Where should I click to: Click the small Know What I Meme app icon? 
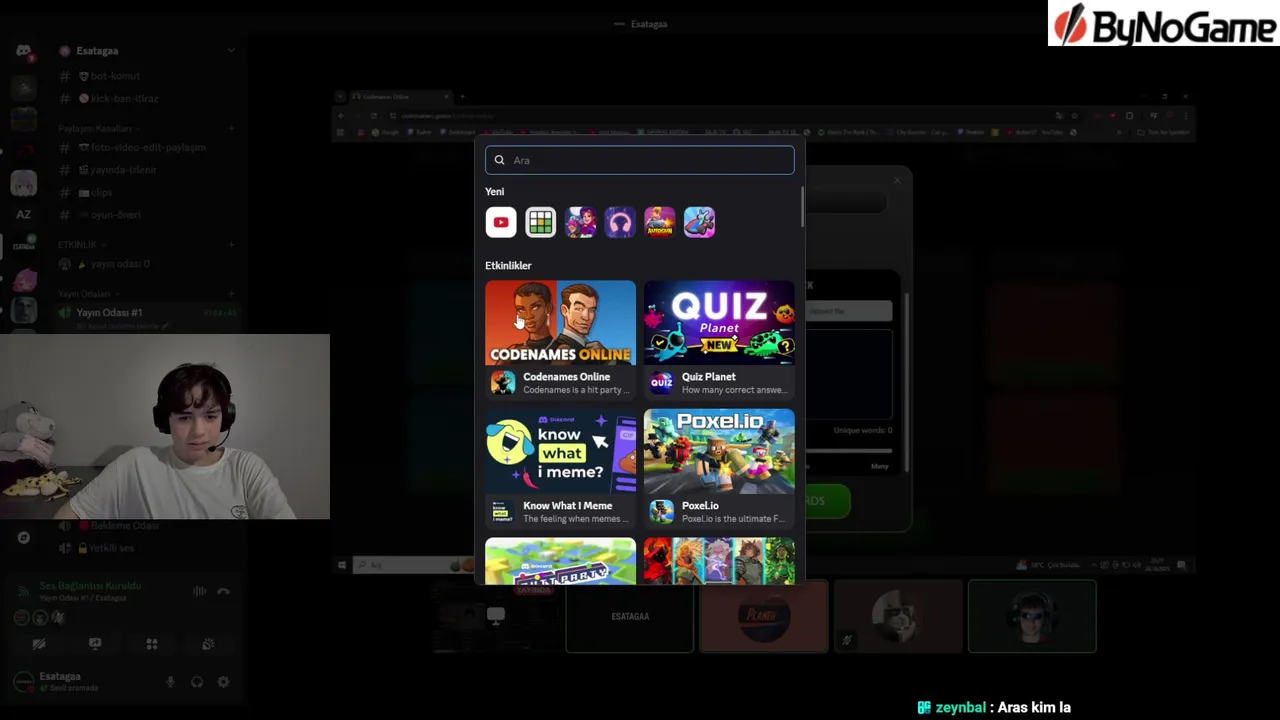pyautogui.click(x=503, y=512)
